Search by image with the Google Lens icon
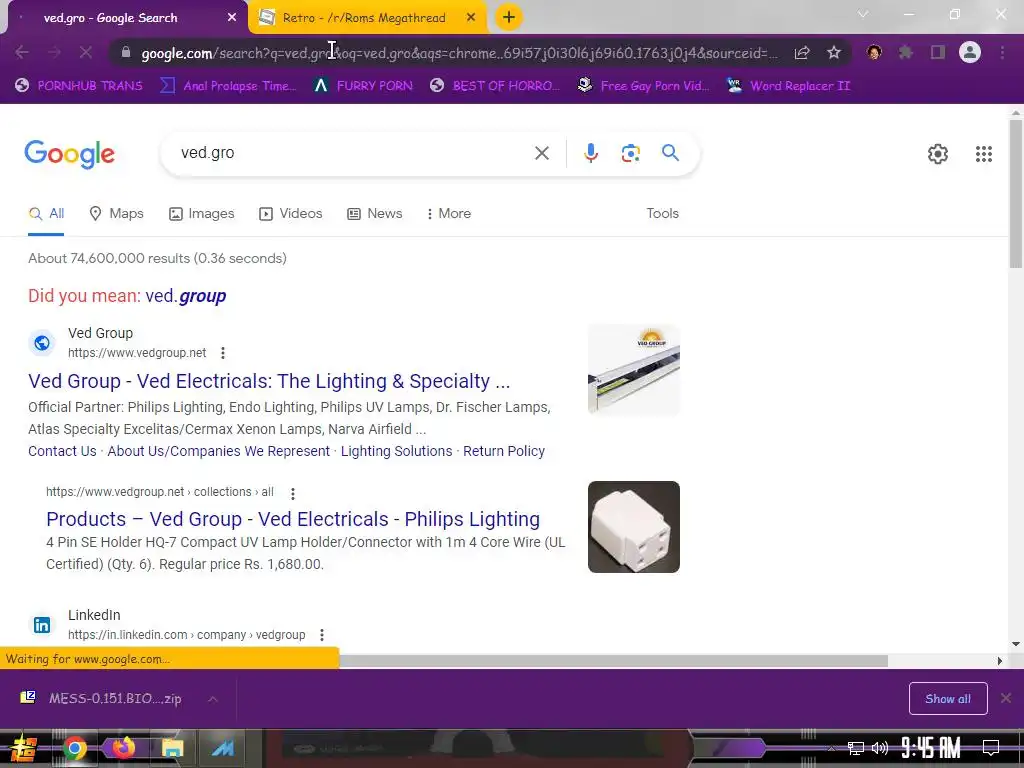Image resolution: width=1024 pixels, height=768 pixels. pyautogui.click(x=630, y=153)
